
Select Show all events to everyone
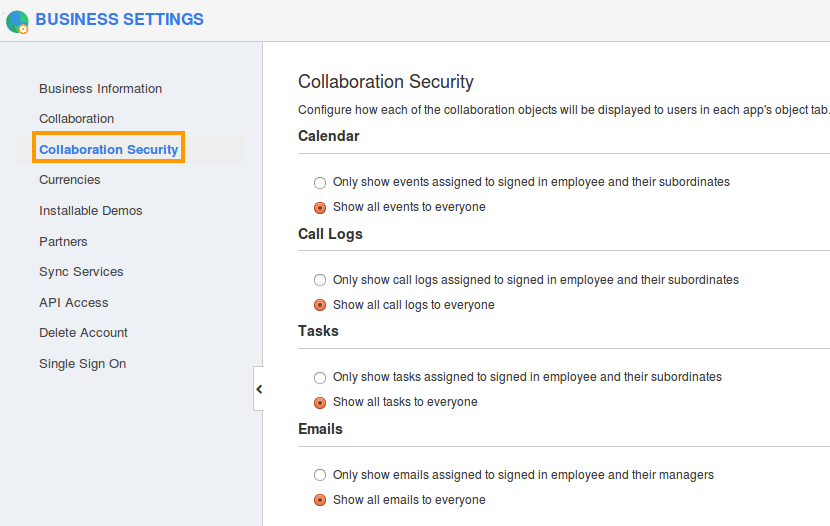coord(320,208)
